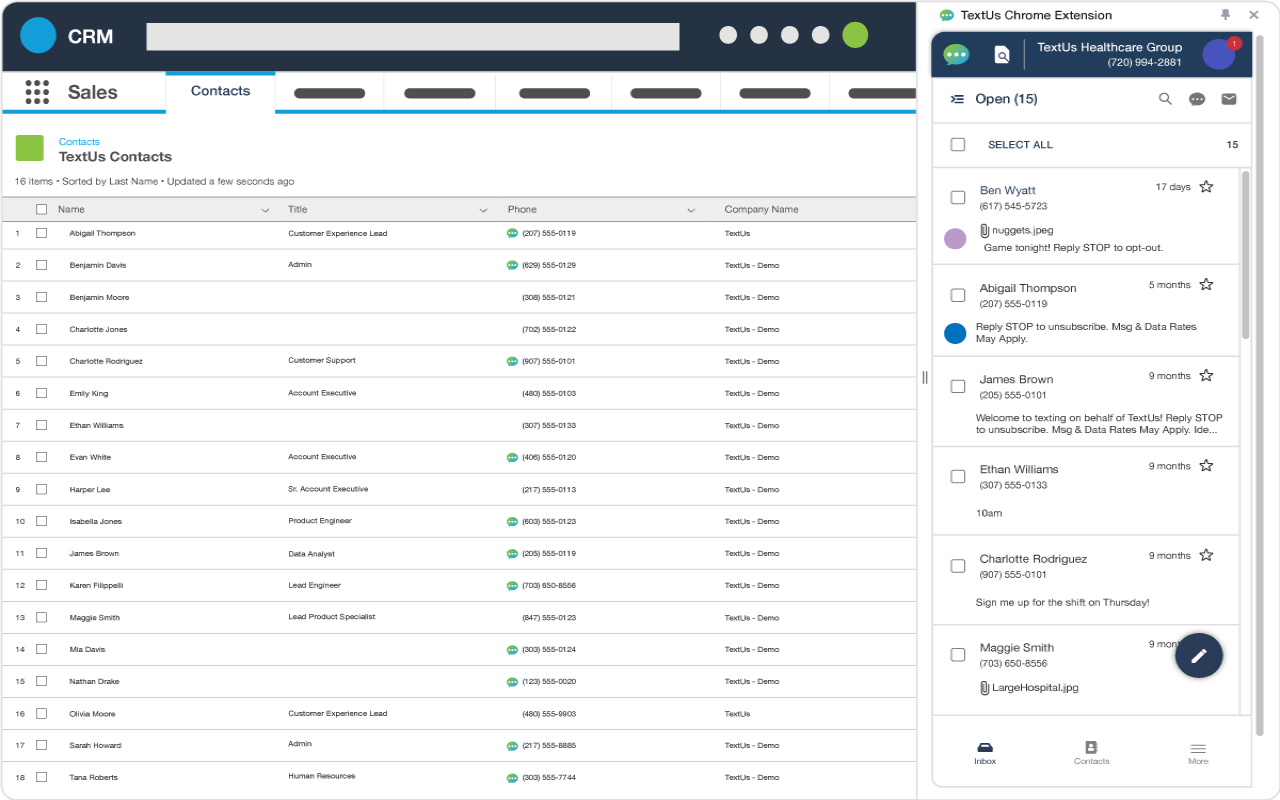Click the envelope icon in inbox header
Screen dimensions: 1280x800
click(1229, 99)
